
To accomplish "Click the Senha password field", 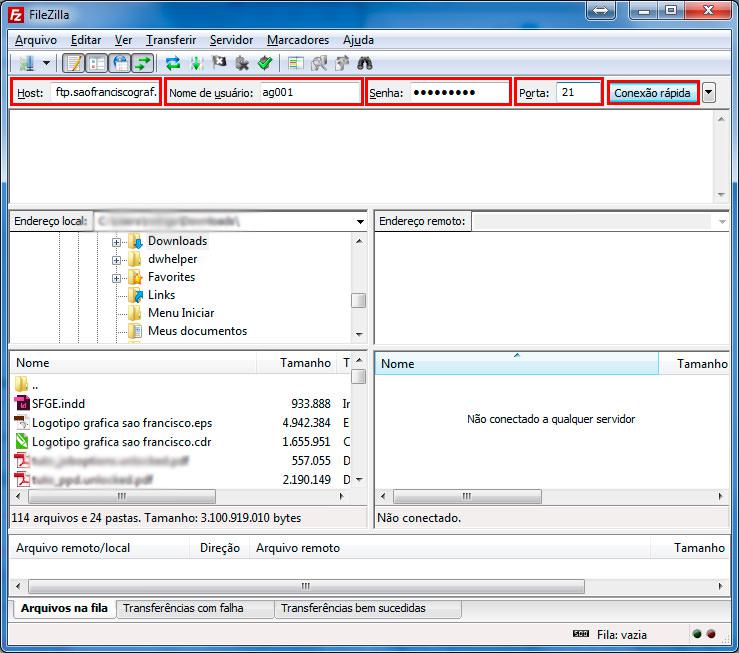I will (459, 92).
